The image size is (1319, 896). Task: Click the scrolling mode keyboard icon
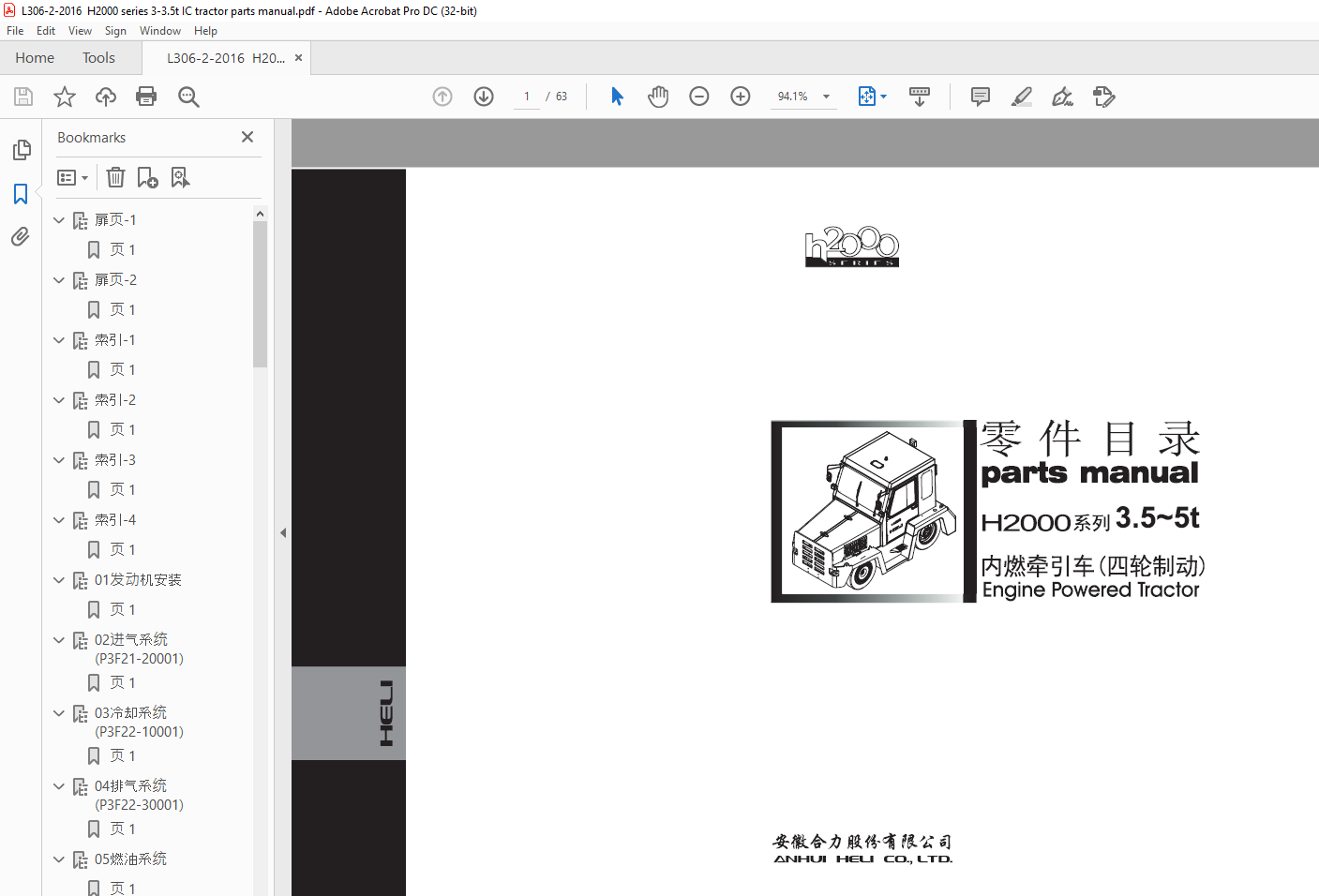tap(920, 97)
